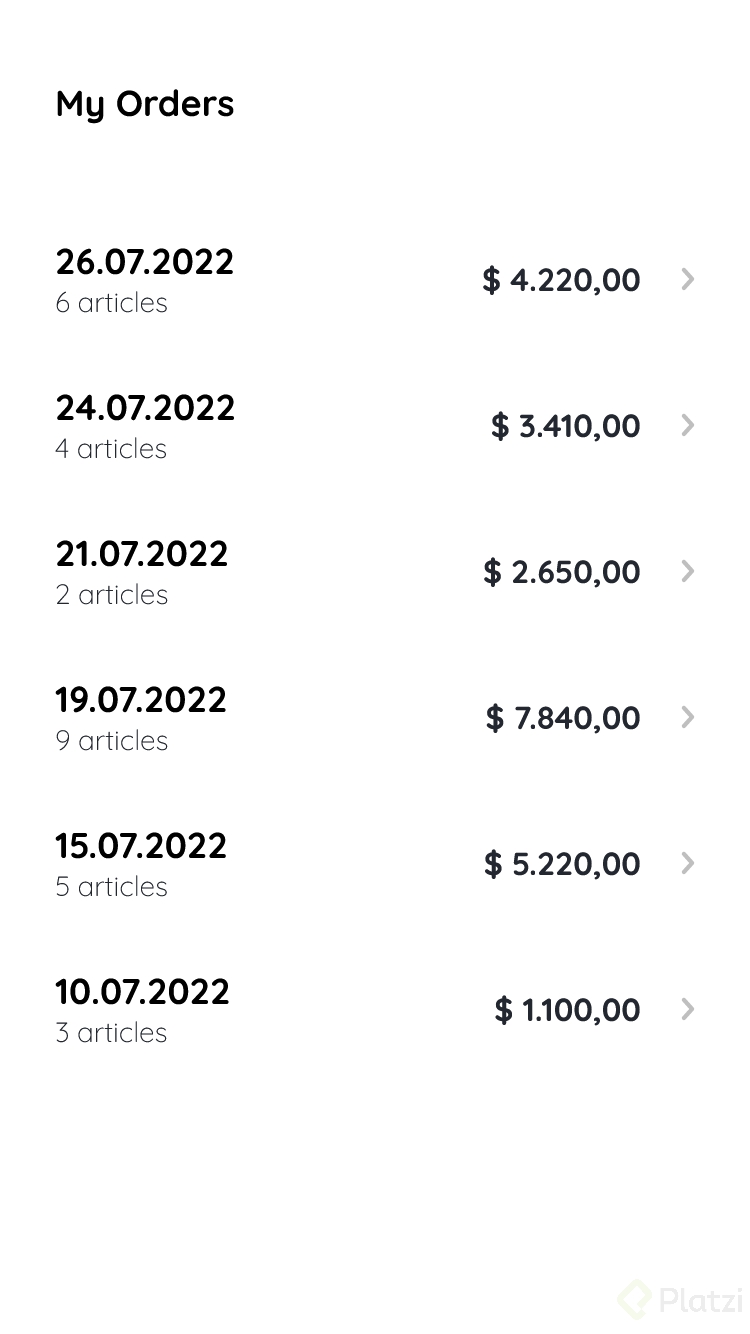
Task: Click the $ 3.410,00 order total
Action: click(566, 426)
